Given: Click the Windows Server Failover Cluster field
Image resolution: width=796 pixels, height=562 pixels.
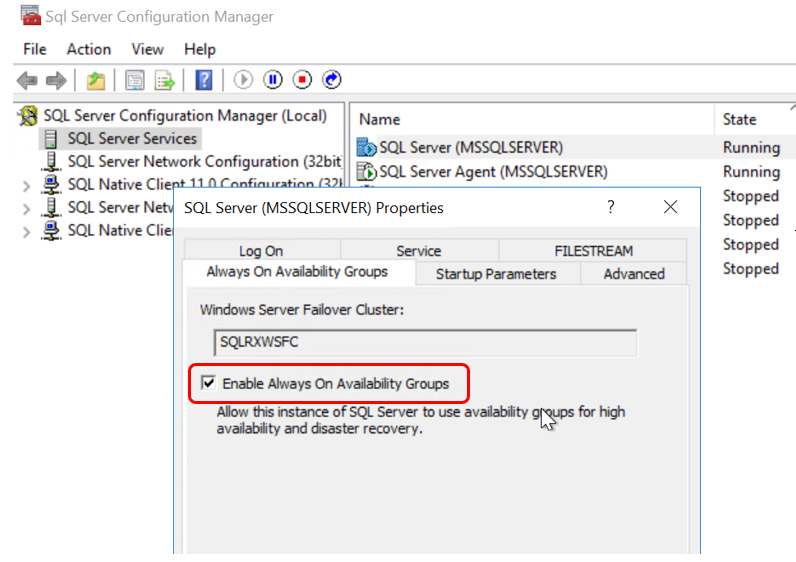Looking at the screenshot, I should tap(425, 343).
